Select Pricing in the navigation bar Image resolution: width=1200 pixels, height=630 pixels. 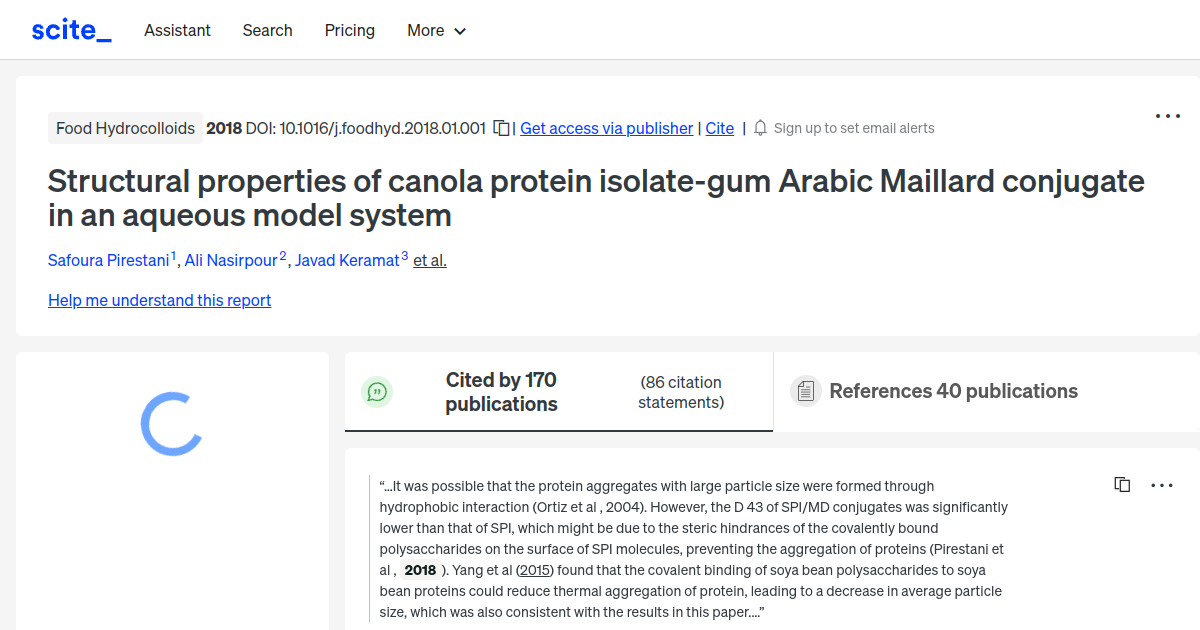(349, 31)
